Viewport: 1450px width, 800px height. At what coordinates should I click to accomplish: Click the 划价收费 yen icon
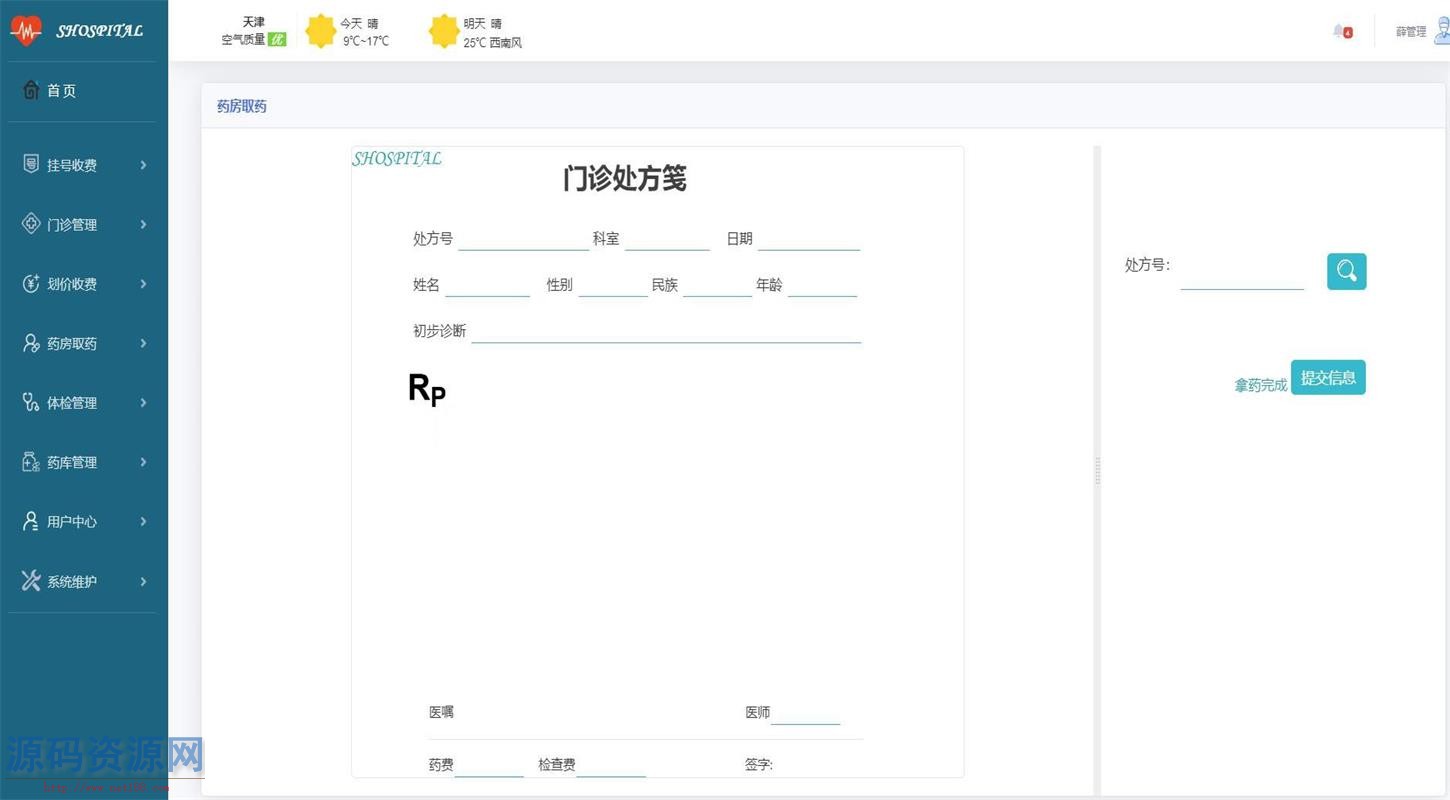[x=31, y=283]
